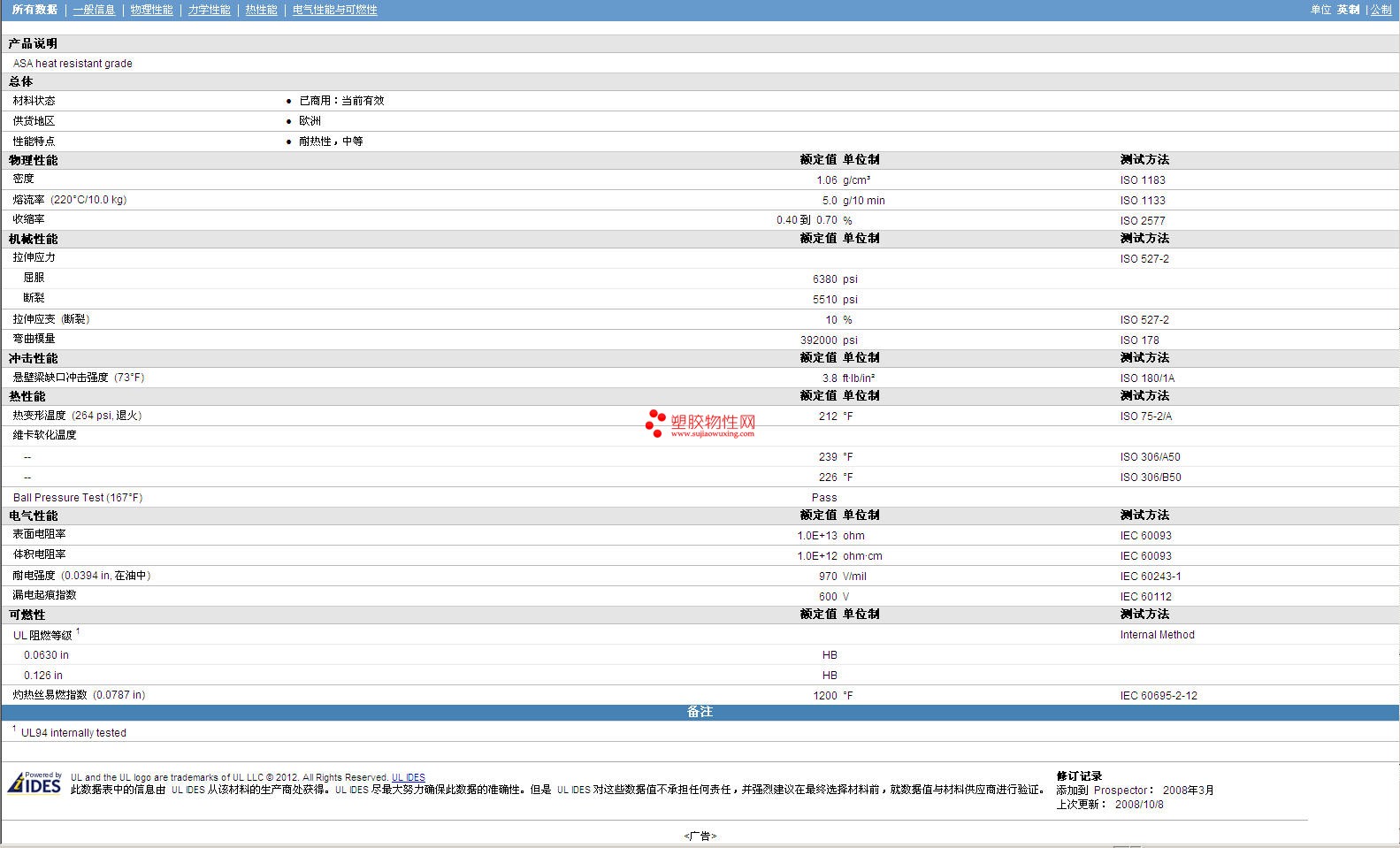1400x848 pixels.
Task: Click last update date 2008/10/8
Action: [1139, 805]
